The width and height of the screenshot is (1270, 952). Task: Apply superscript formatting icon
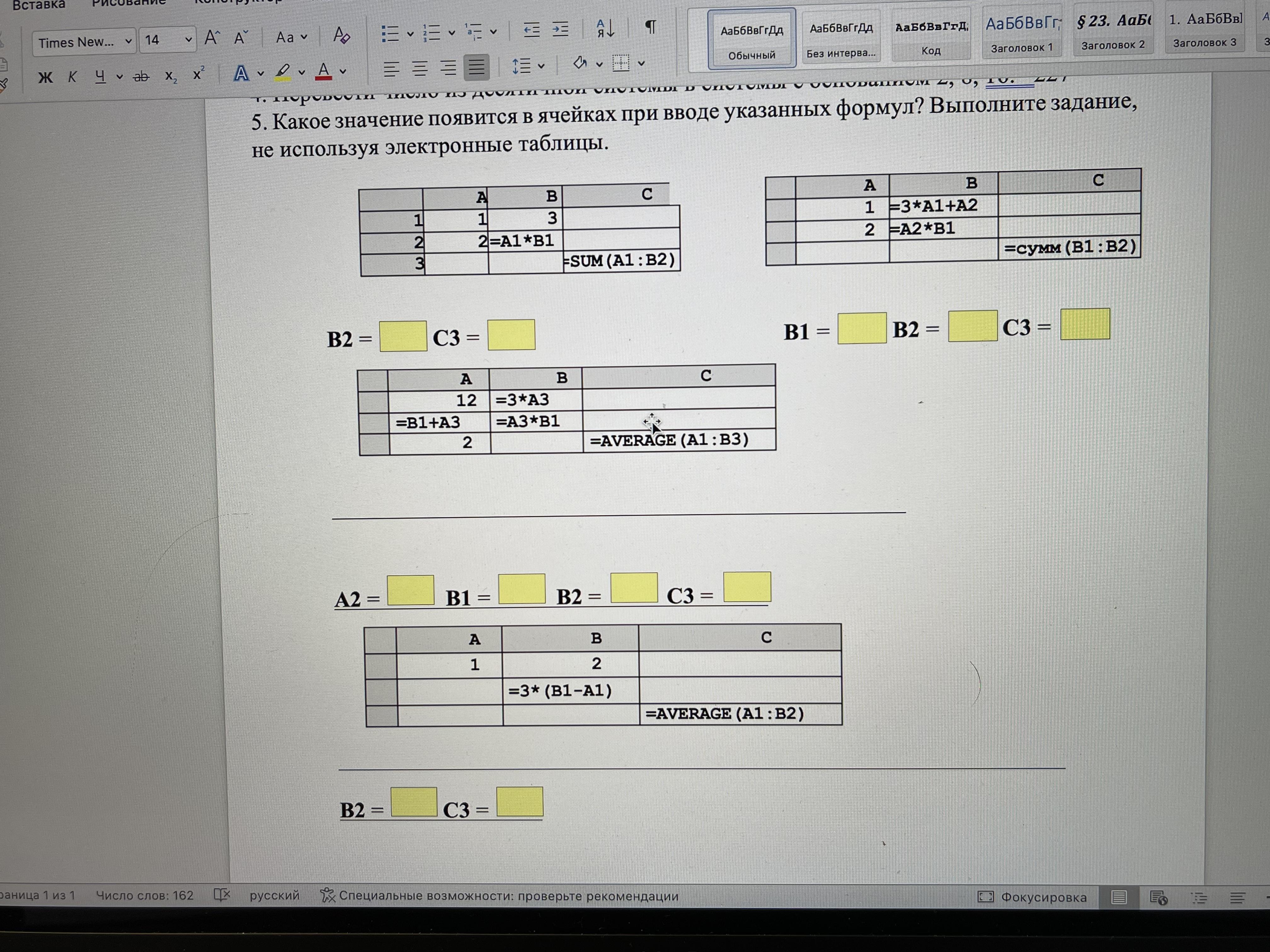[198, 75]
